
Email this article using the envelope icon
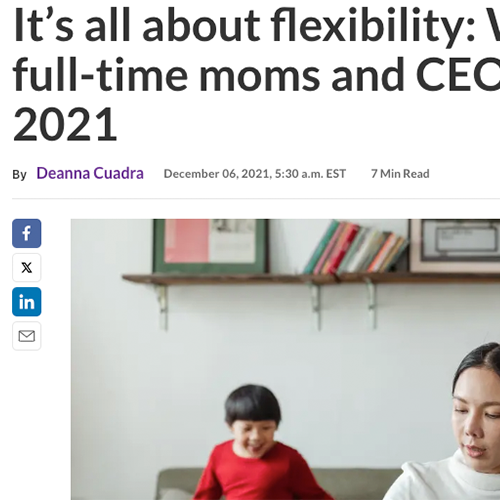point(27,336)
